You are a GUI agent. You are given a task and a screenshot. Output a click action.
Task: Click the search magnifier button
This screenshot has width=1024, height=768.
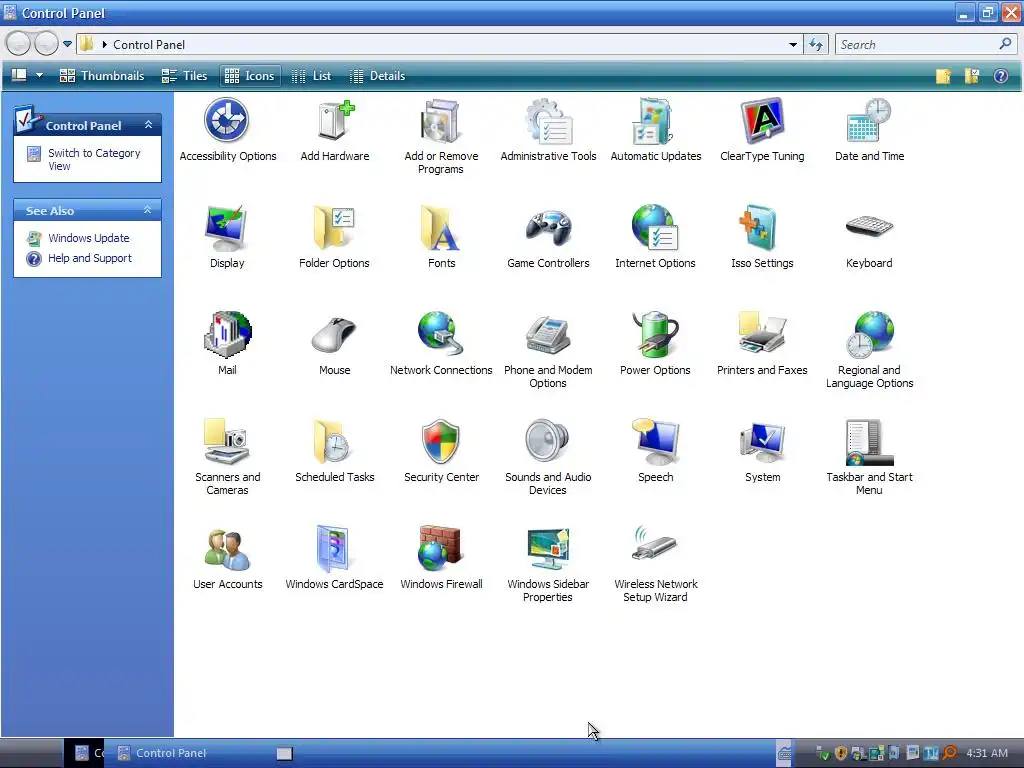1006,44
